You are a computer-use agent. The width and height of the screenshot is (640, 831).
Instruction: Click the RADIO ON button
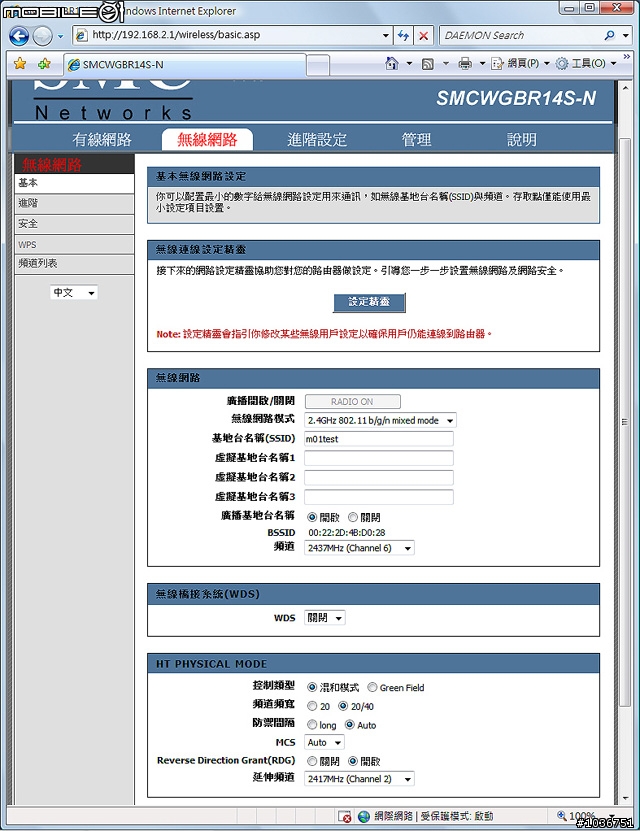pos(352,401)
